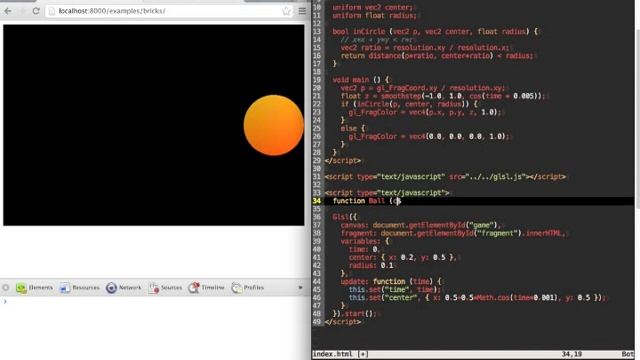Viewport: 640px width, 360px height.
Task: Click the '}).start();' line
Action: [354, 314]
